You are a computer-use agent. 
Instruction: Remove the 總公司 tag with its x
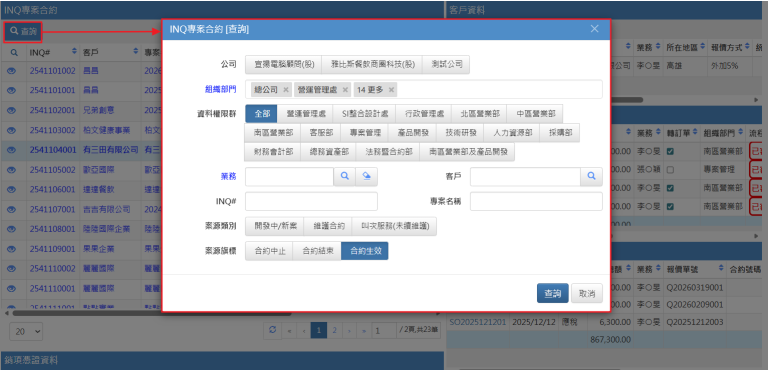pos(286,90)
